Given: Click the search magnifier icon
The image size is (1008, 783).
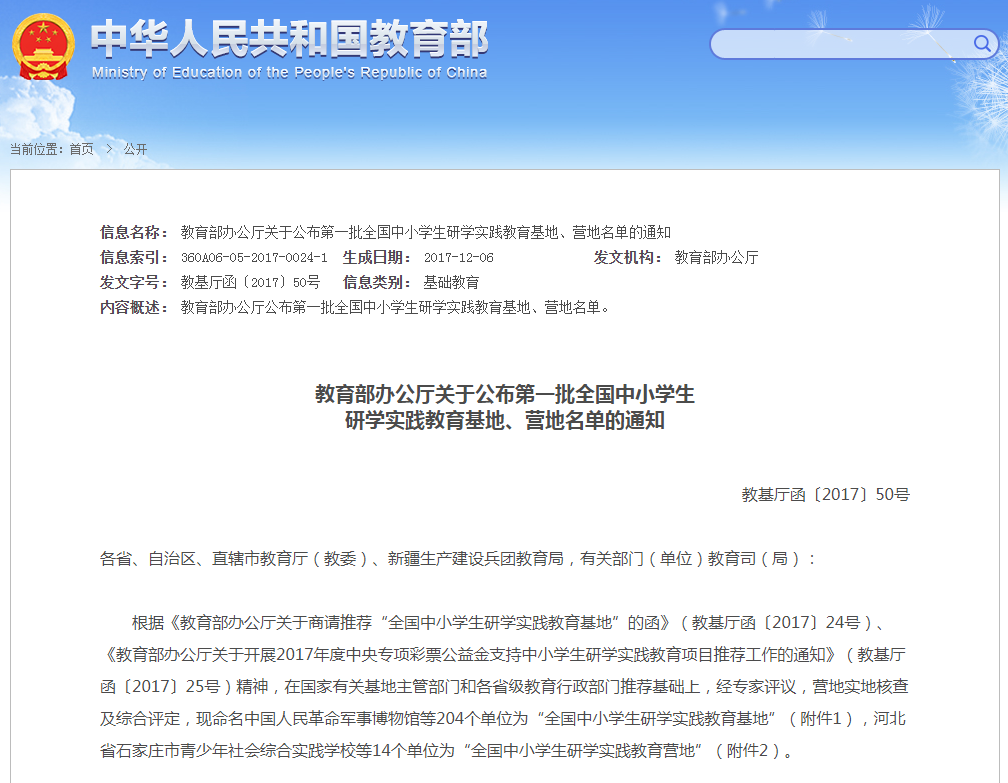Looking at the screenshot, I should click(982, 43).
